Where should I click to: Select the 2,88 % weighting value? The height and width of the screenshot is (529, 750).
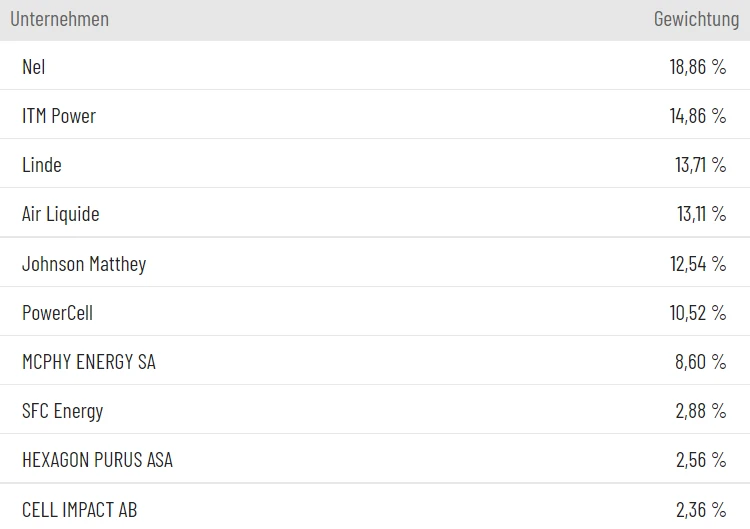click(701, 411)
